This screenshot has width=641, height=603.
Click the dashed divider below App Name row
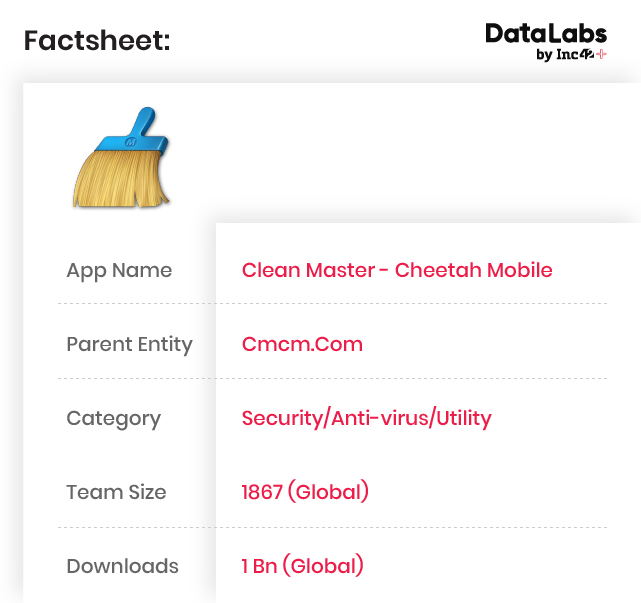332,303
